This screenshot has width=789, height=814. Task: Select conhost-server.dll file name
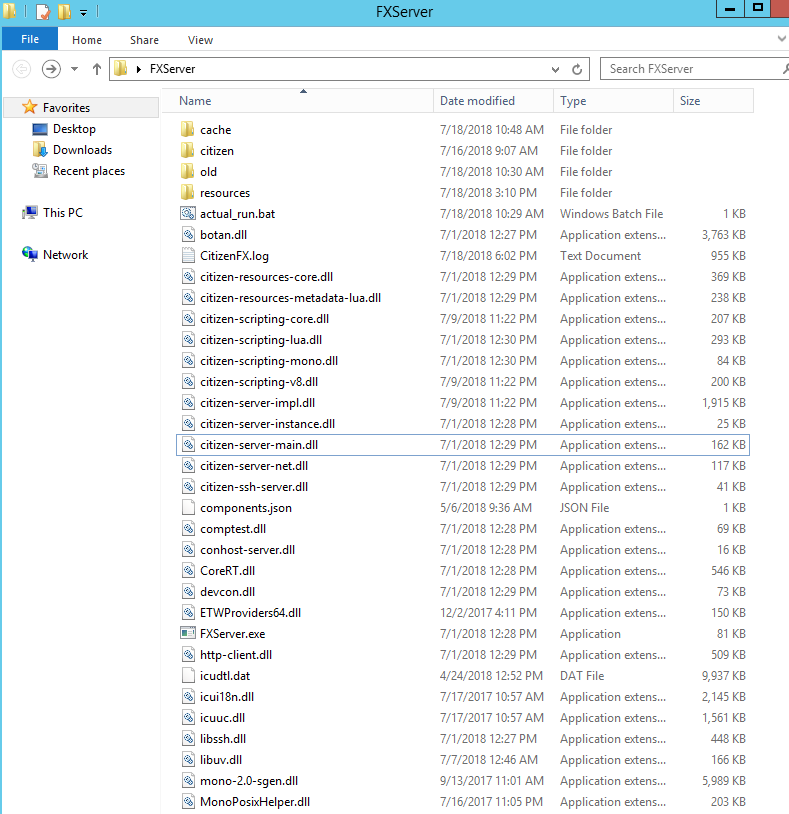(248, 550)
